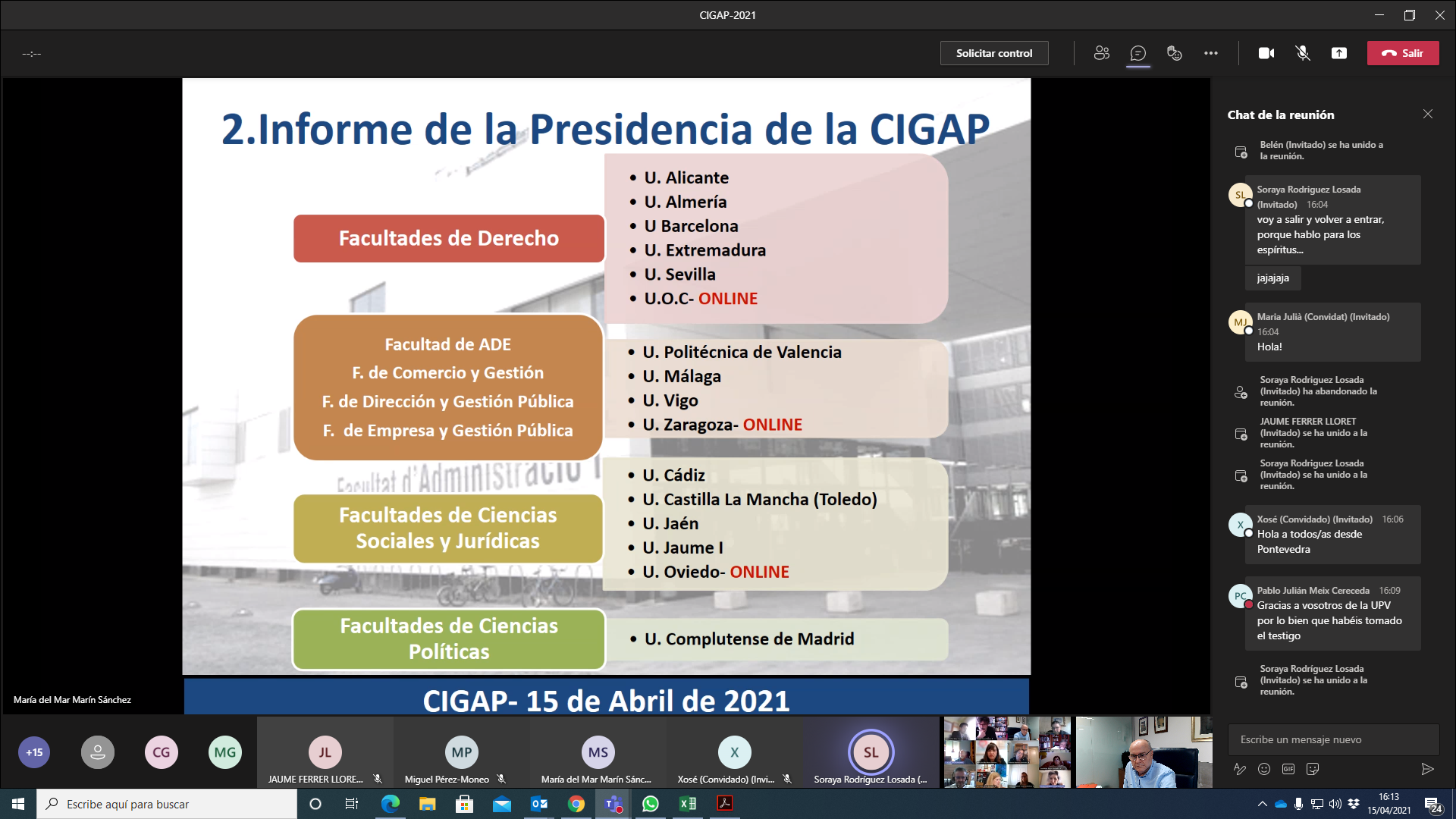
Task: Open the More actions ellipsis menu
Action: point(1211,53)
